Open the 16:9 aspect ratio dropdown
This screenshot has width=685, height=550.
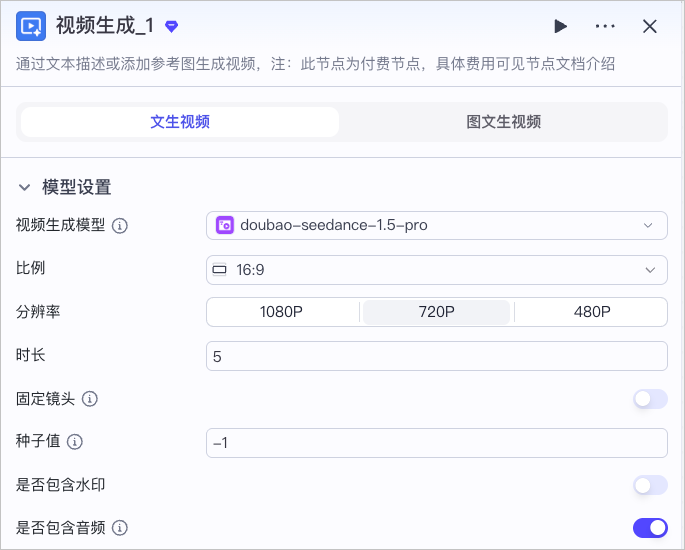click(437, 270)
